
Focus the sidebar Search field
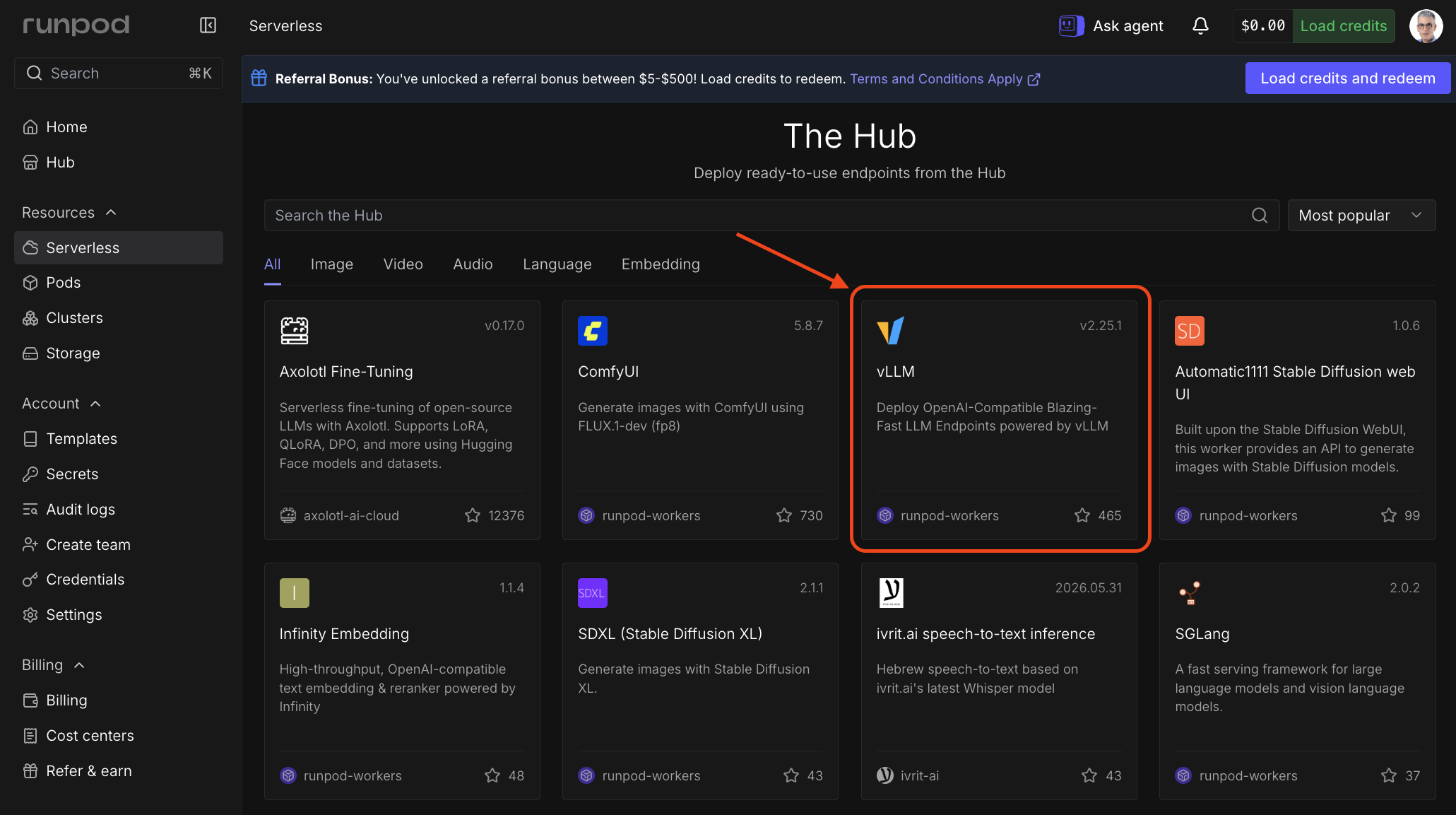(x=119, y=73)
